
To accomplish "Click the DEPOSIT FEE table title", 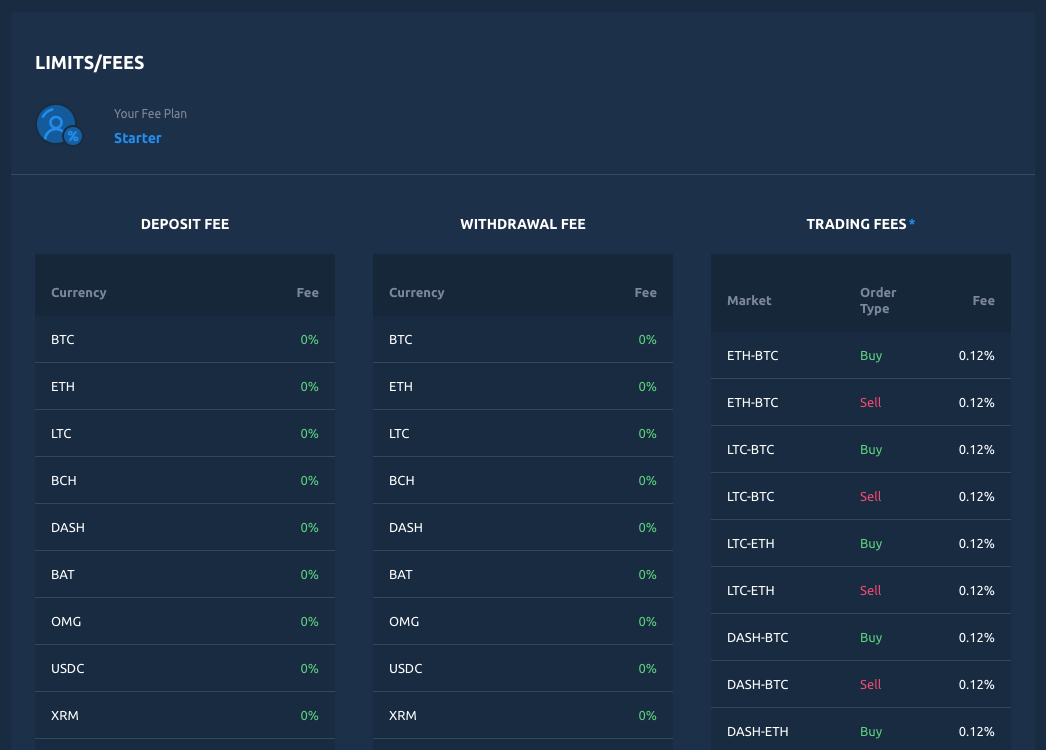I will 185,224.
